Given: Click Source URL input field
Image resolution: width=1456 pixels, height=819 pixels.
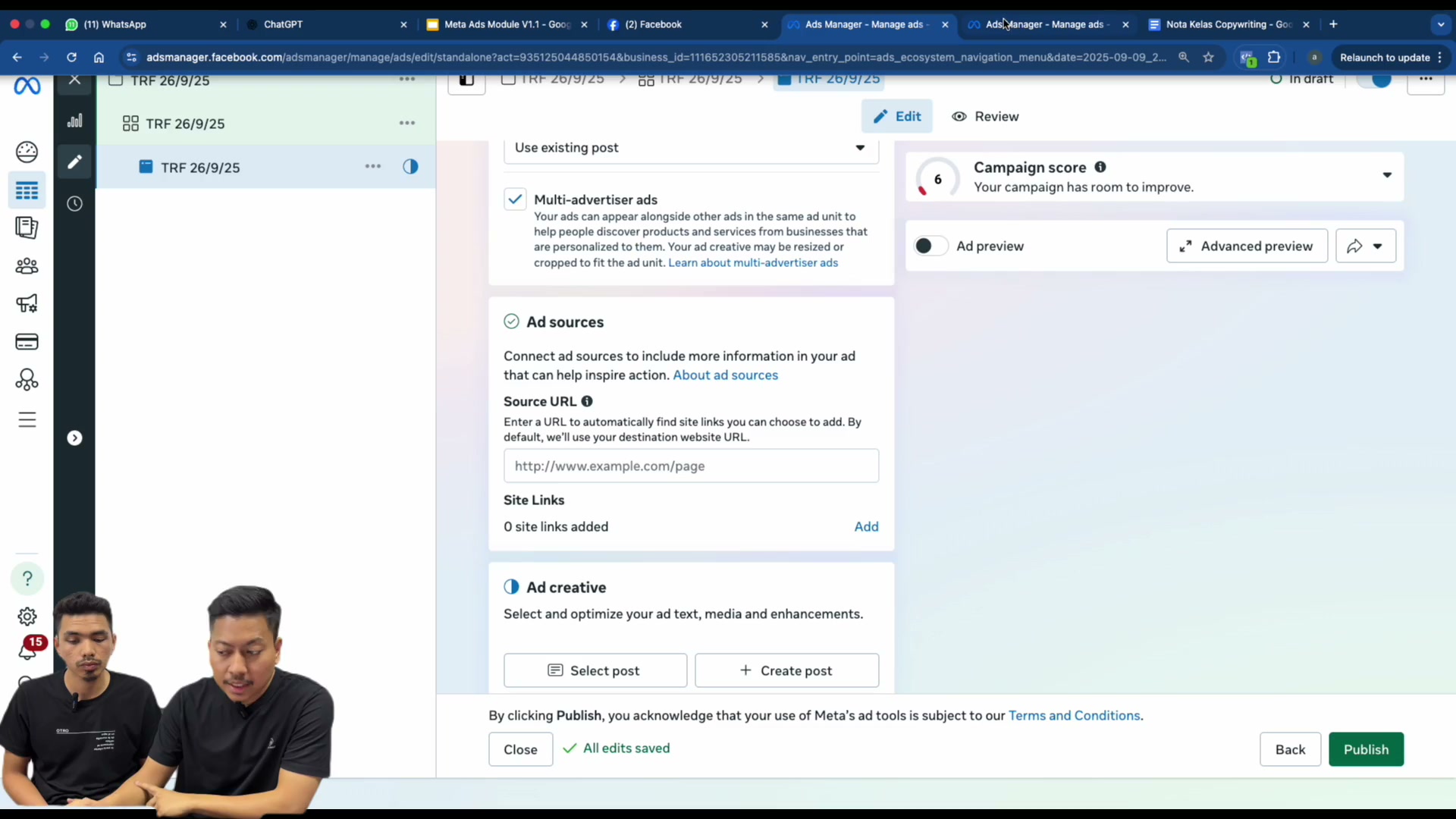Looking at the screenshot, I should 691,466.
